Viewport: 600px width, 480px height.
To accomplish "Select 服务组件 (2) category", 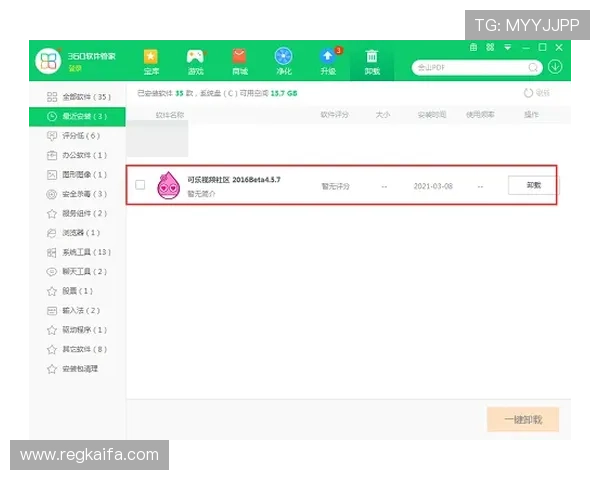I will point(77,214).
